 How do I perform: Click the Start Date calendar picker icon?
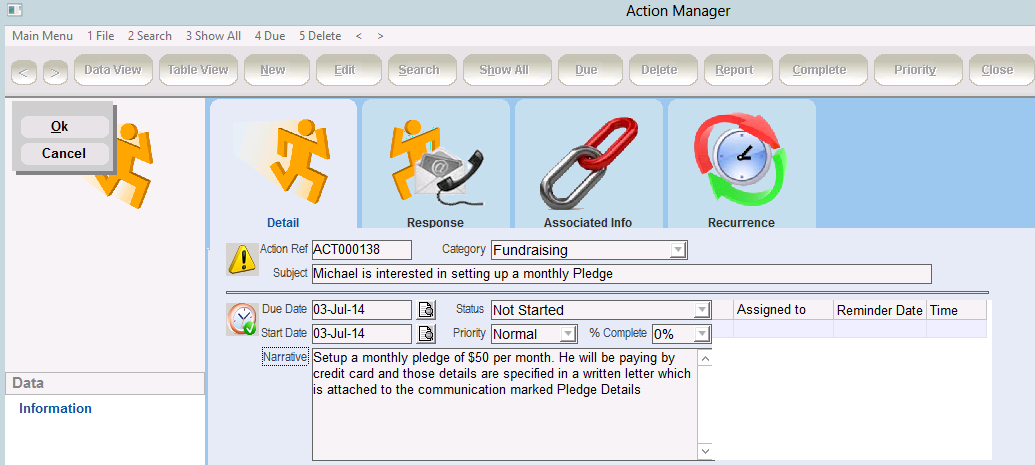[x=425, y=334]
